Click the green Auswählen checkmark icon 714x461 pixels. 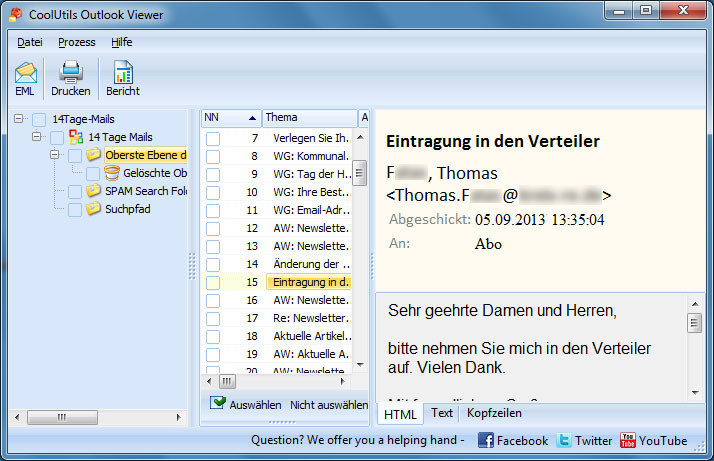[217, 404]
